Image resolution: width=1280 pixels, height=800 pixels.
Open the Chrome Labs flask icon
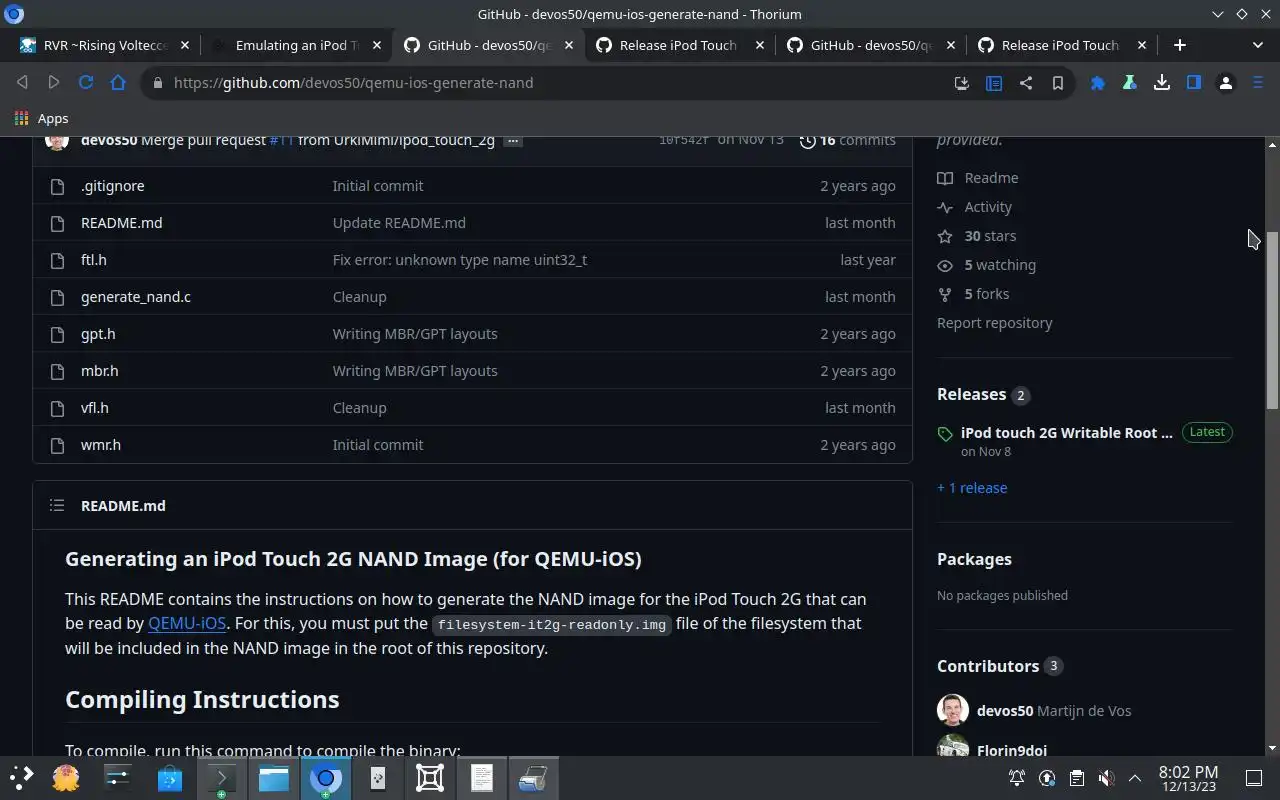coord(1130,83)
